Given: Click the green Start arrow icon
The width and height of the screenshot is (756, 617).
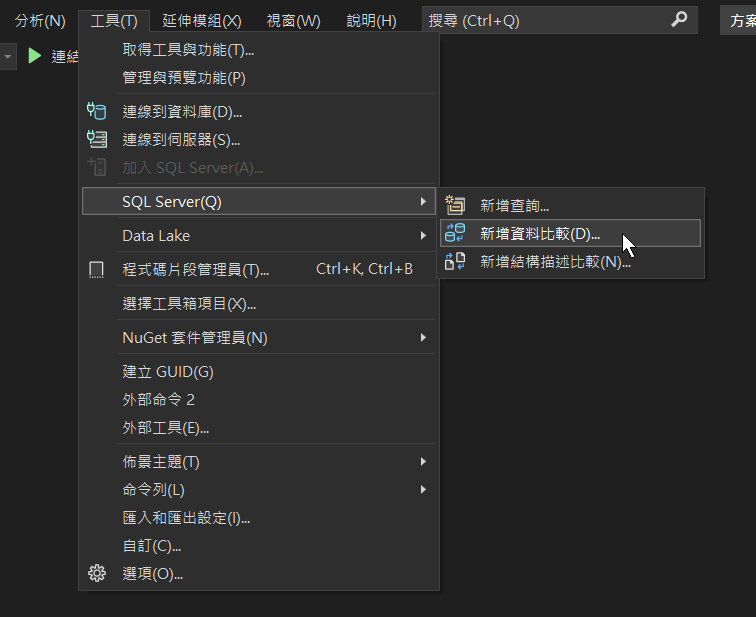Looking at the screenshot, I should 35,56.
